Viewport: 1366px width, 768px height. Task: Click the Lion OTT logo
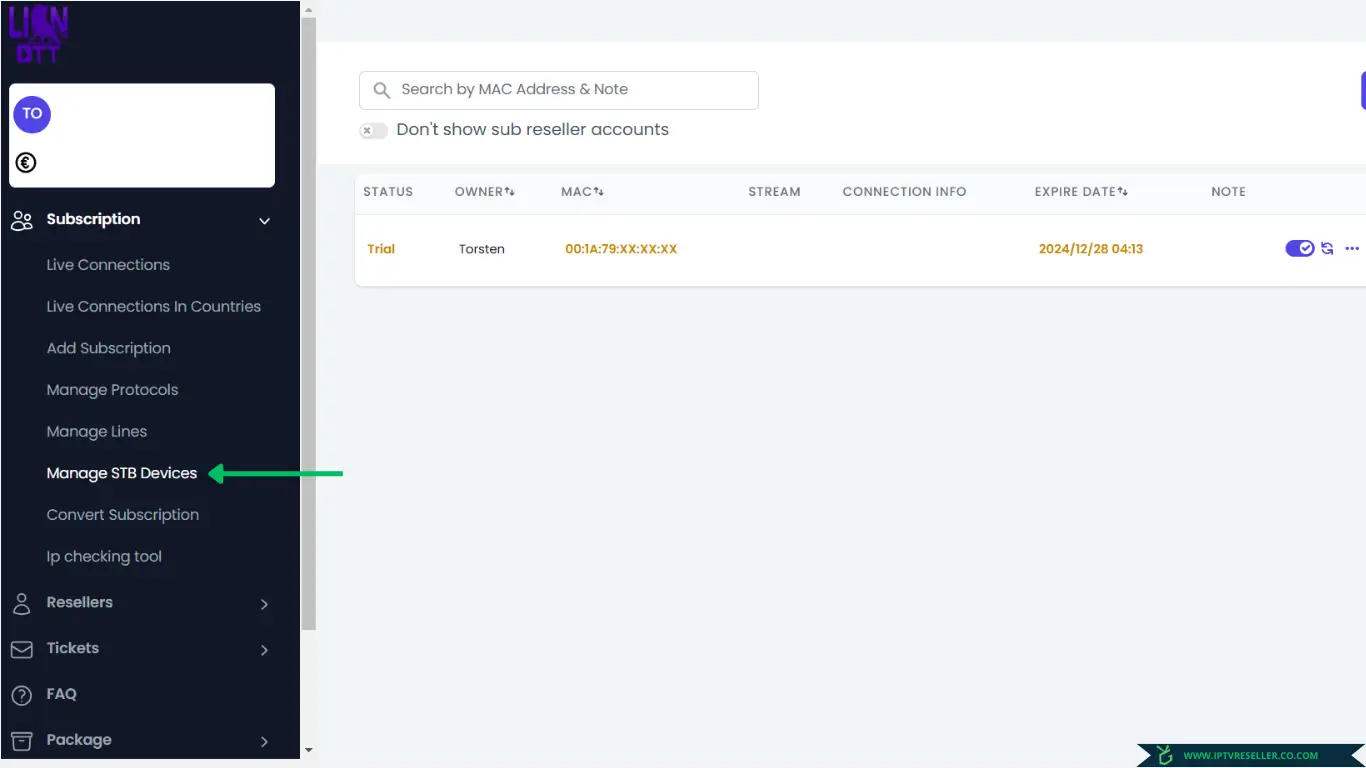39,35
